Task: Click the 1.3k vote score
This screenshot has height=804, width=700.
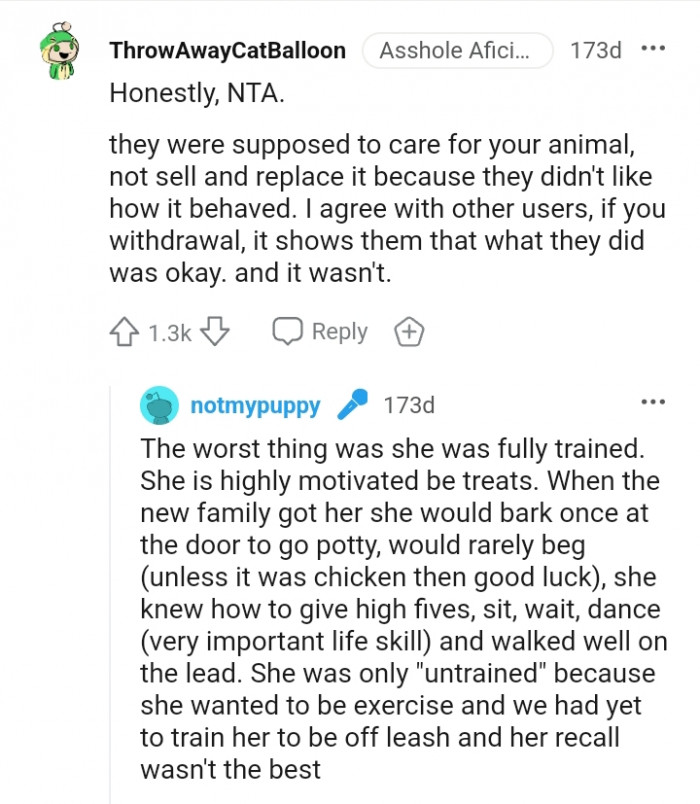Action: (x=169, y=333)
